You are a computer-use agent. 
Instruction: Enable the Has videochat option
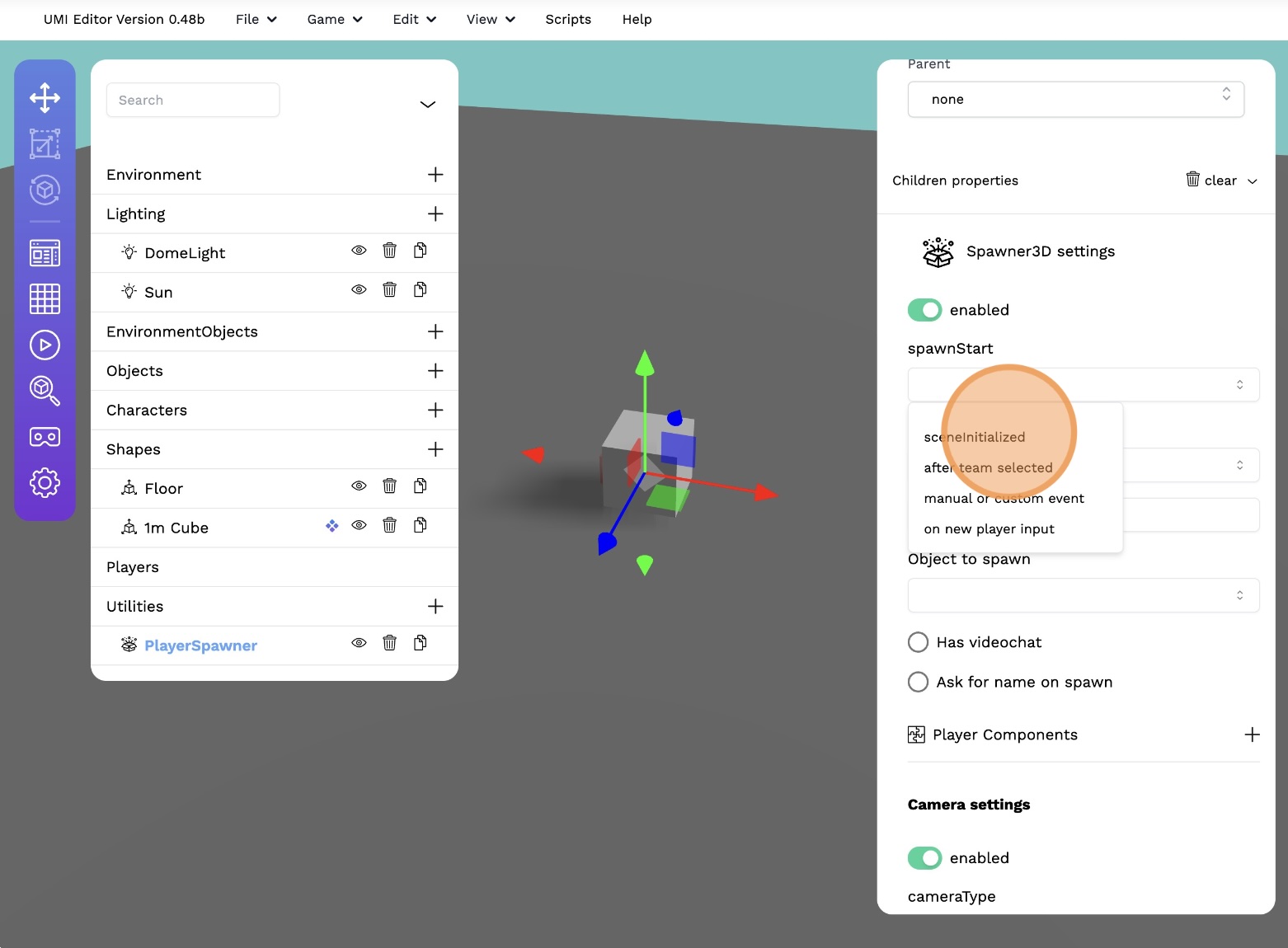coord(918,642)
